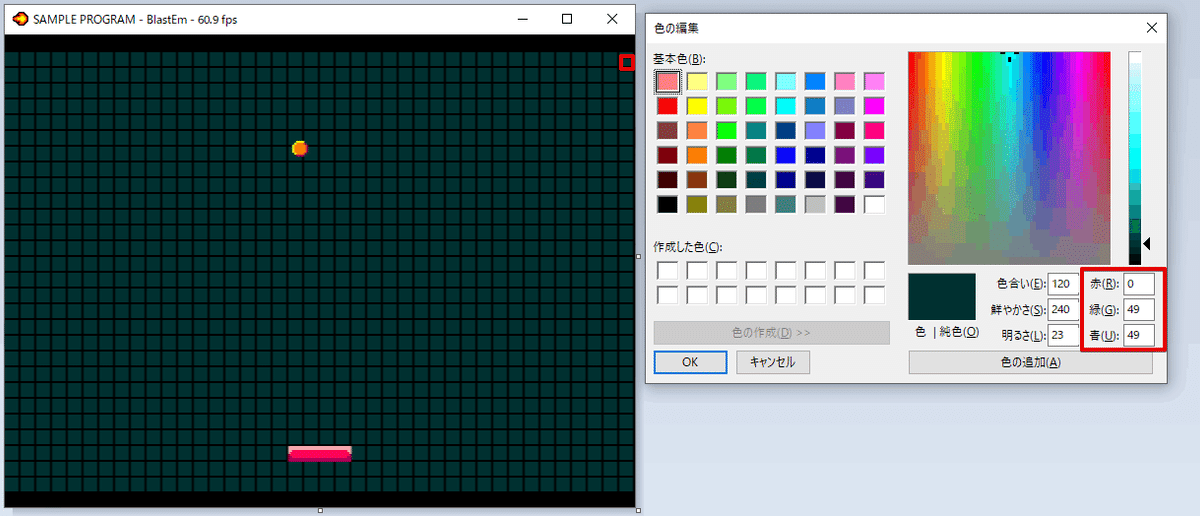This screenshot has height=516, width=1200.
Task: Click the 緑(G) input field
Action: pyautogui.click(x=1139, y=309)
